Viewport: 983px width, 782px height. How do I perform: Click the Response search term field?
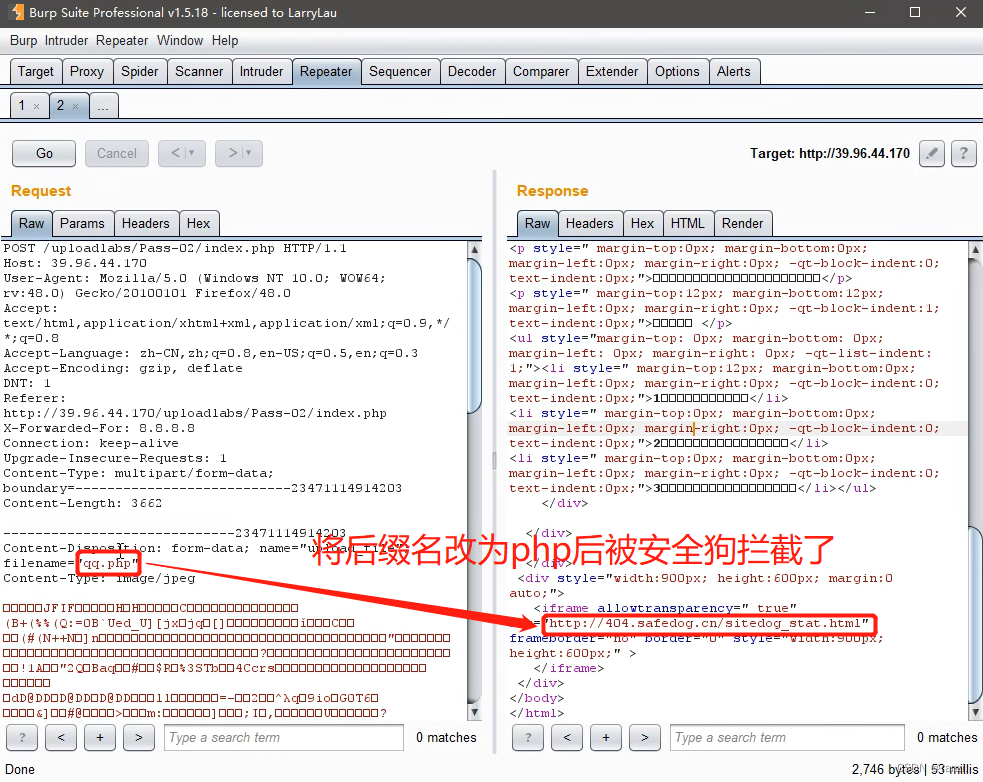[787, 737]
